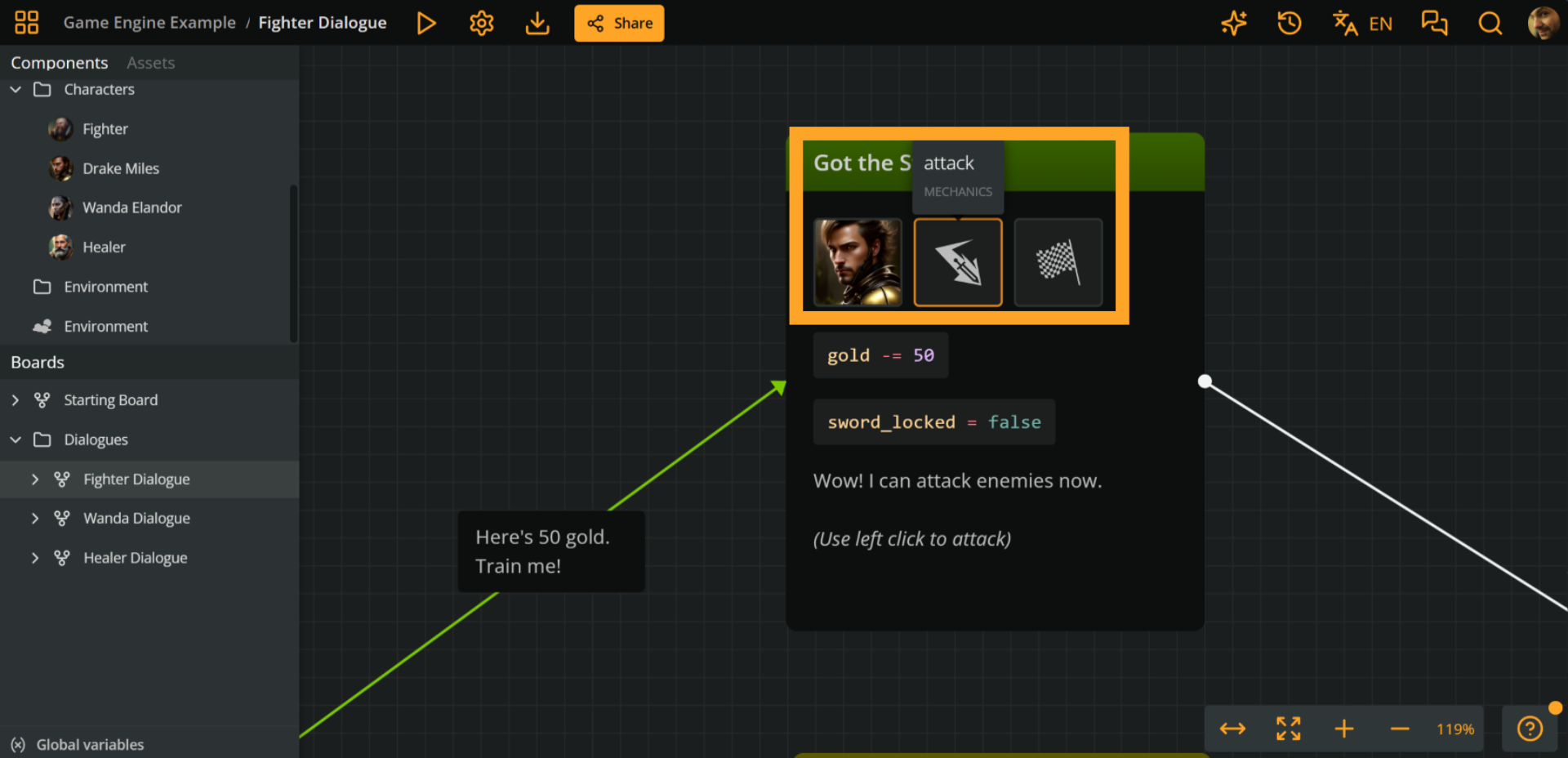
Task: Expand the Starting Board chevron
Action: coord(16,400)
